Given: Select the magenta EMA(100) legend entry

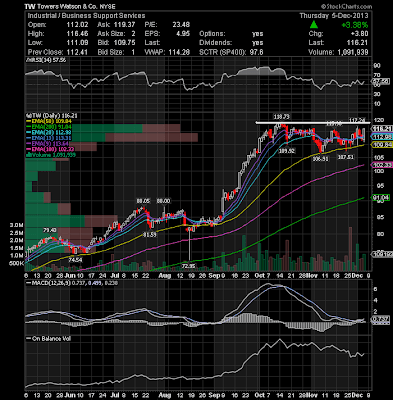Looking at the screenshot, I should tap(49, 149).
